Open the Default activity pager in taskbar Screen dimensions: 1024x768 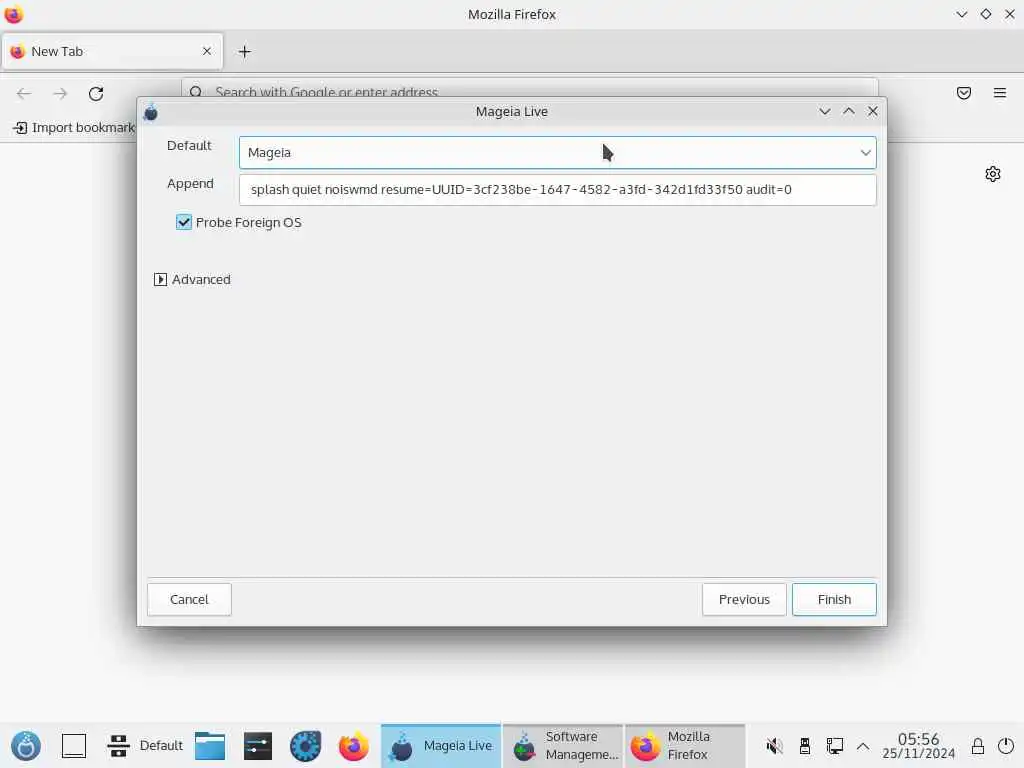point(145,746)
